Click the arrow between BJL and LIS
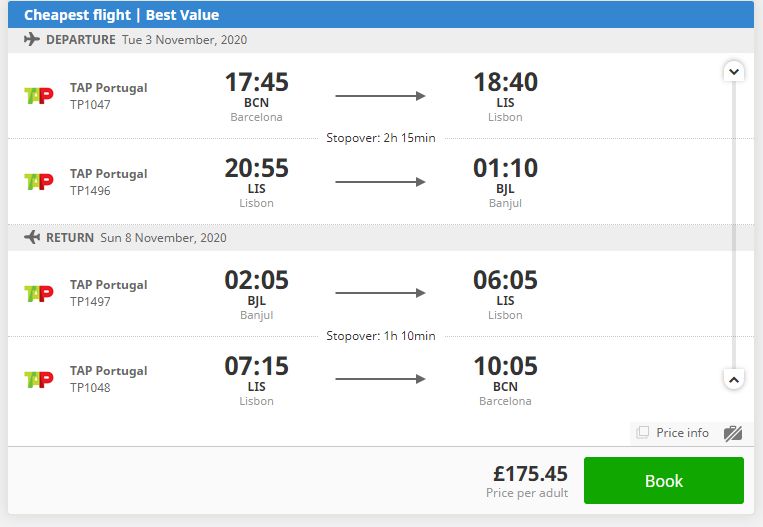Image resolution: width=763 pixels, height=527 pixels. [381, 293]
